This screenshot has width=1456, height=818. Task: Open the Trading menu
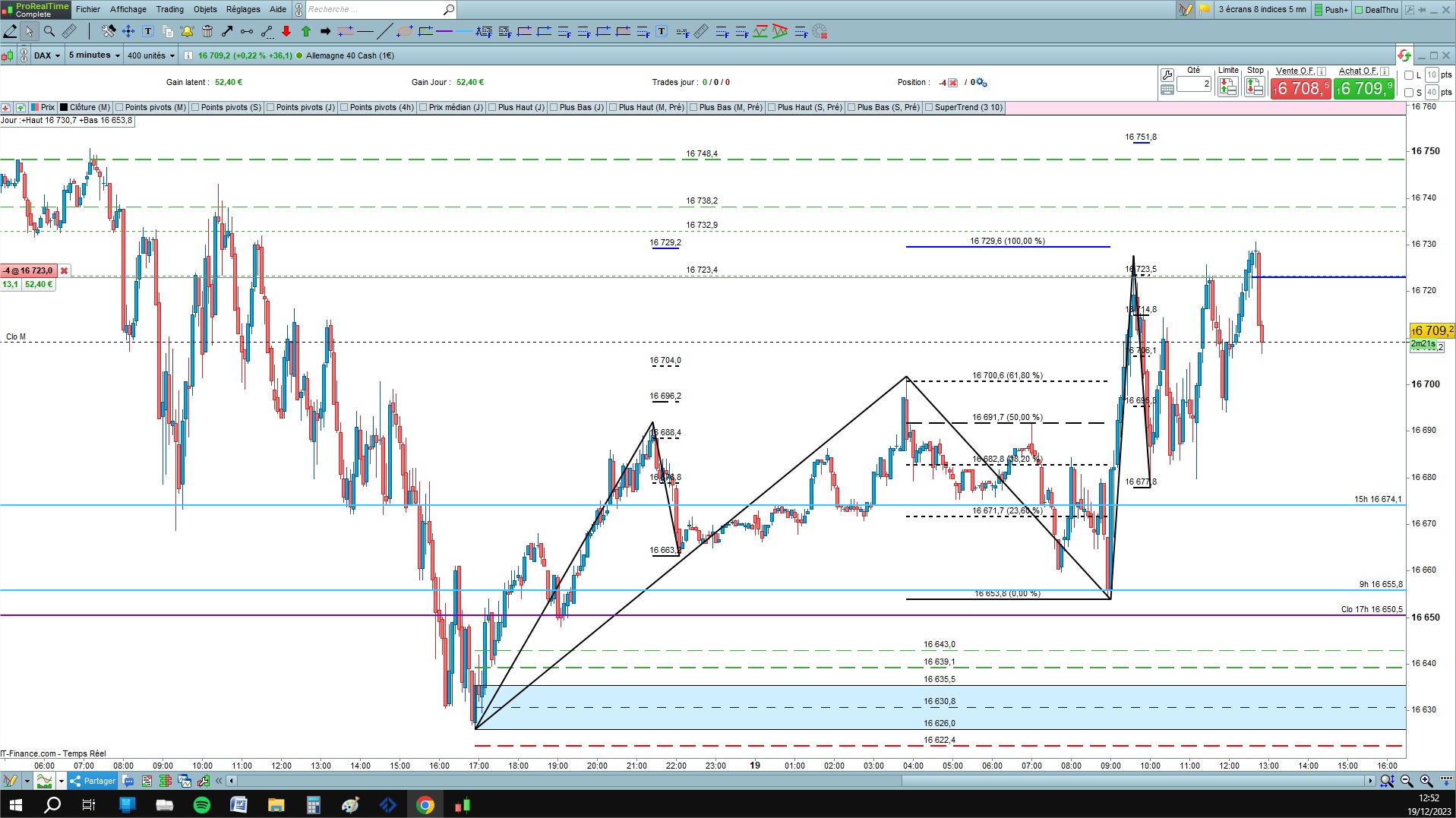click(169, 9)
